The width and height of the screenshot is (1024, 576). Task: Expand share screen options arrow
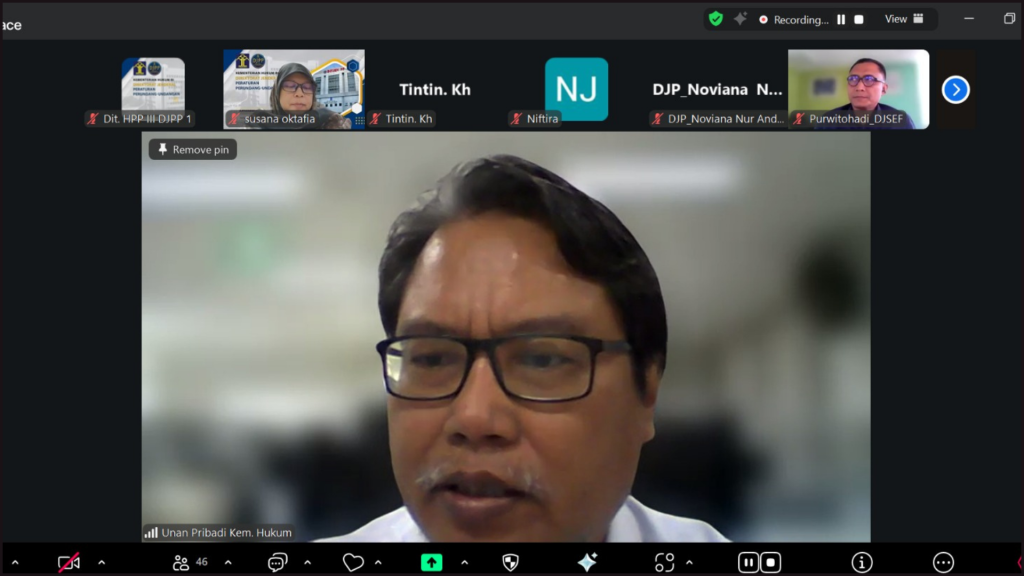[464, 562]
